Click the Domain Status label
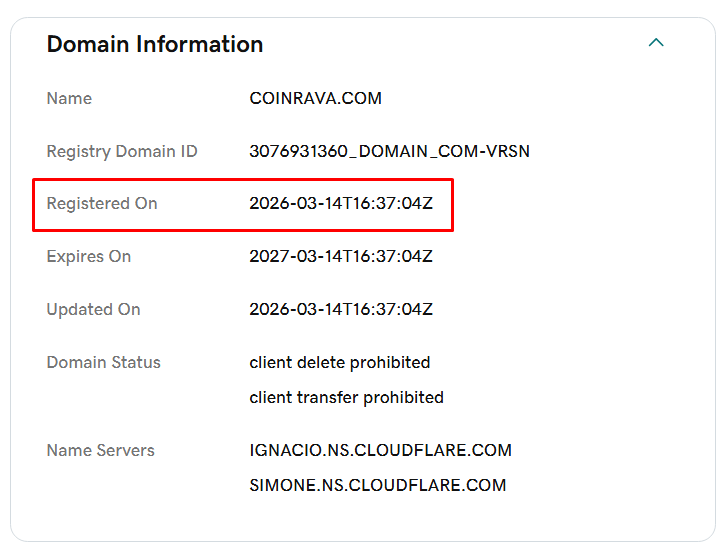Viewport: 726px width, 558px height. [x=103, y=362]
